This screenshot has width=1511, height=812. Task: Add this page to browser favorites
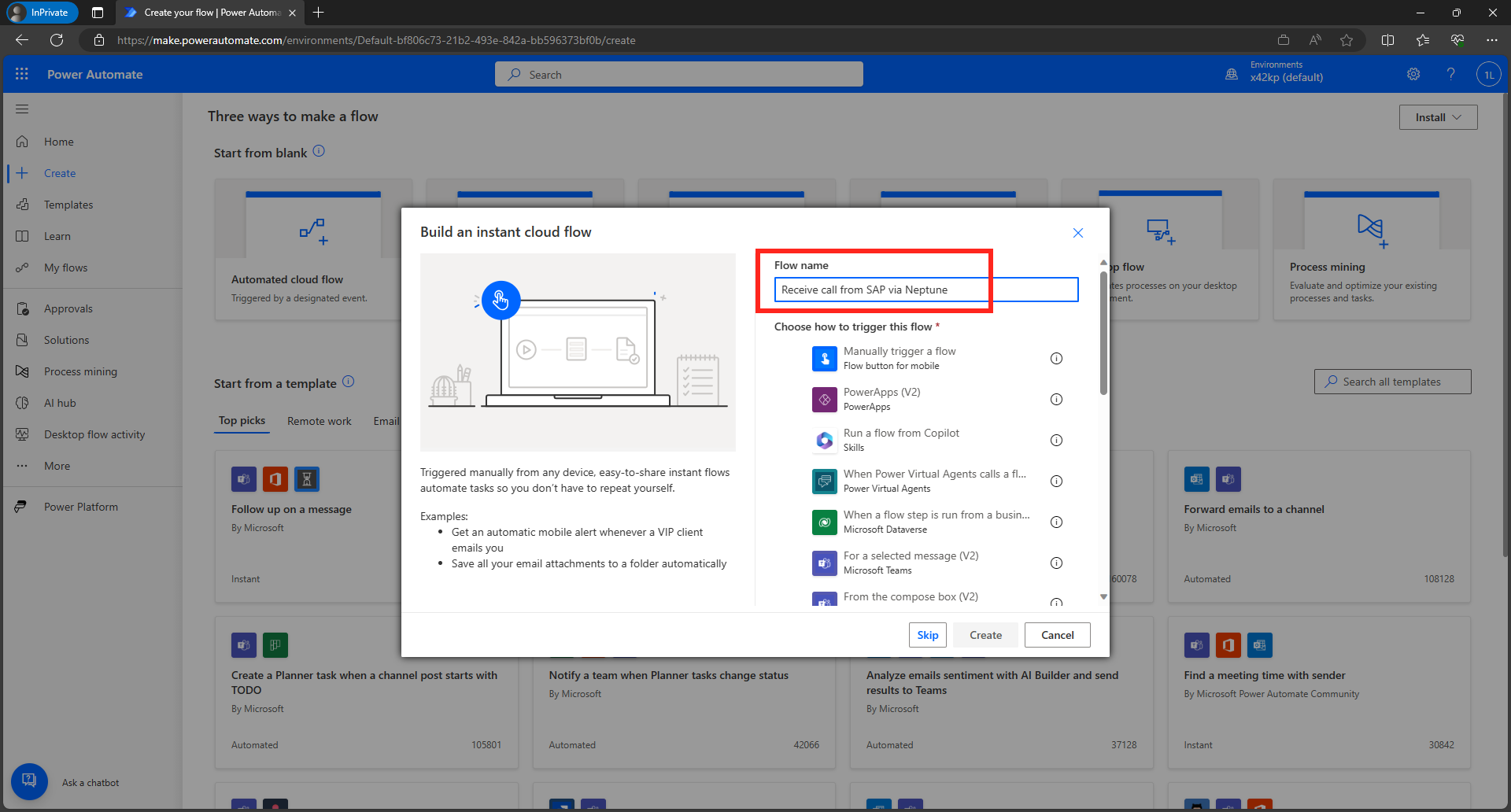coord(1347,40)
